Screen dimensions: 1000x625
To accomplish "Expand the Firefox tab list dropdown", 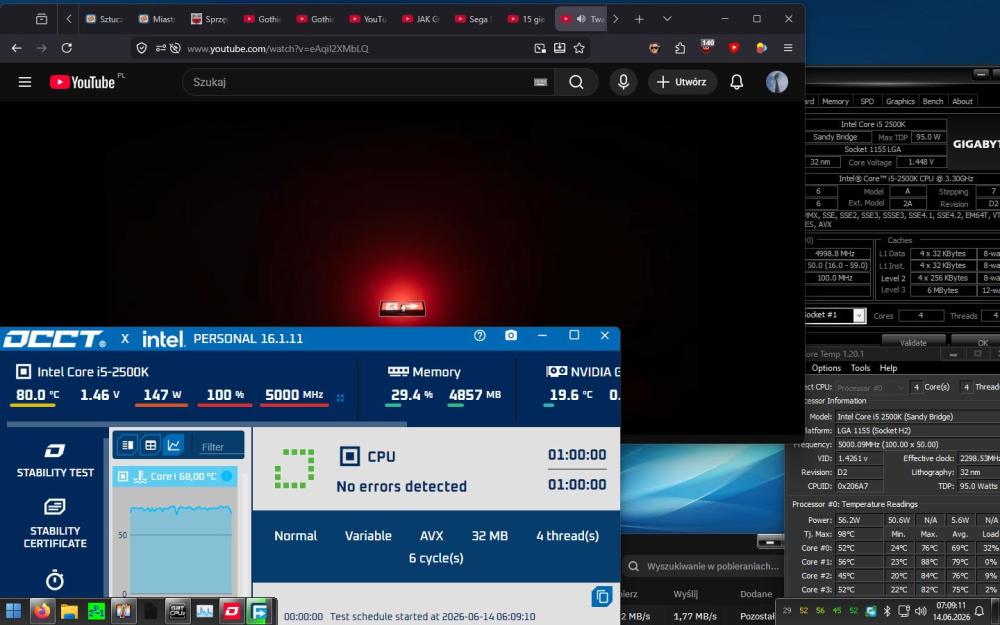I will (x=667, y=19).
